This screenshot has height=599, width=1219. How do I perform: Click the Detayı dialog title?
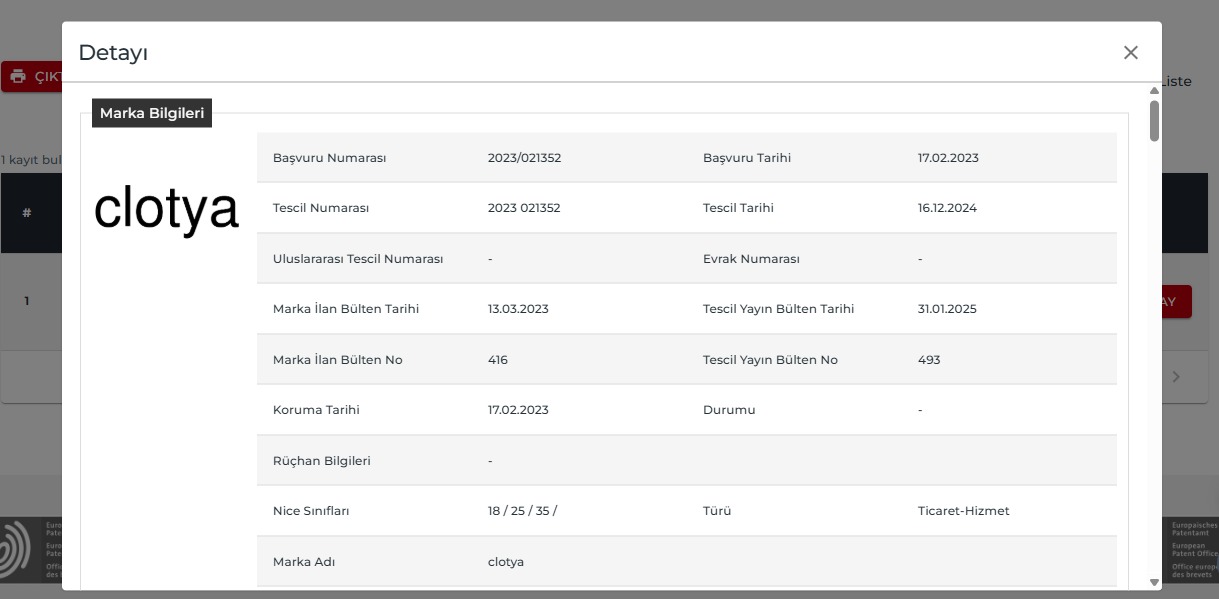113,53
